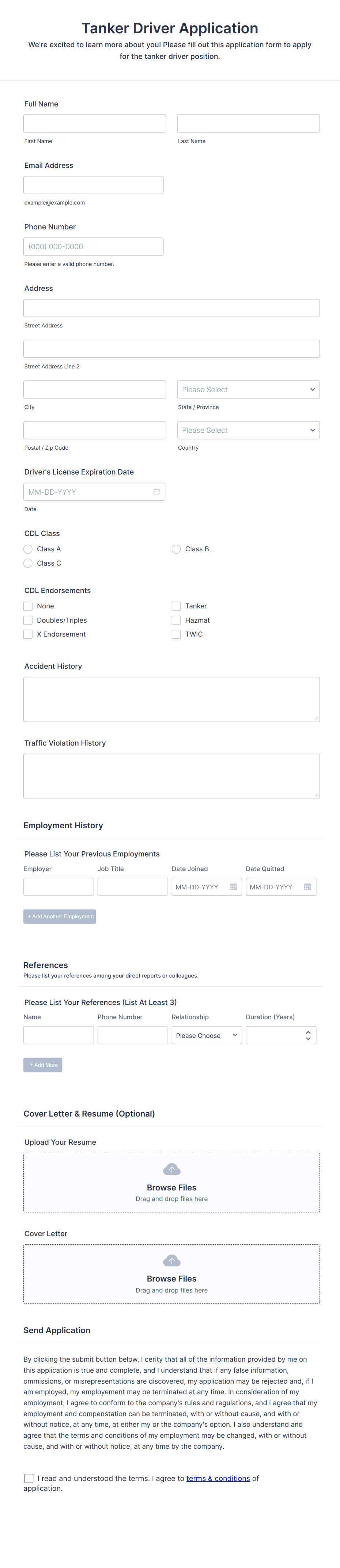Image resolution: width=340 pixels, height=1568 pixels.
Task: Click inside the Accident History text area
Action: 171,699
